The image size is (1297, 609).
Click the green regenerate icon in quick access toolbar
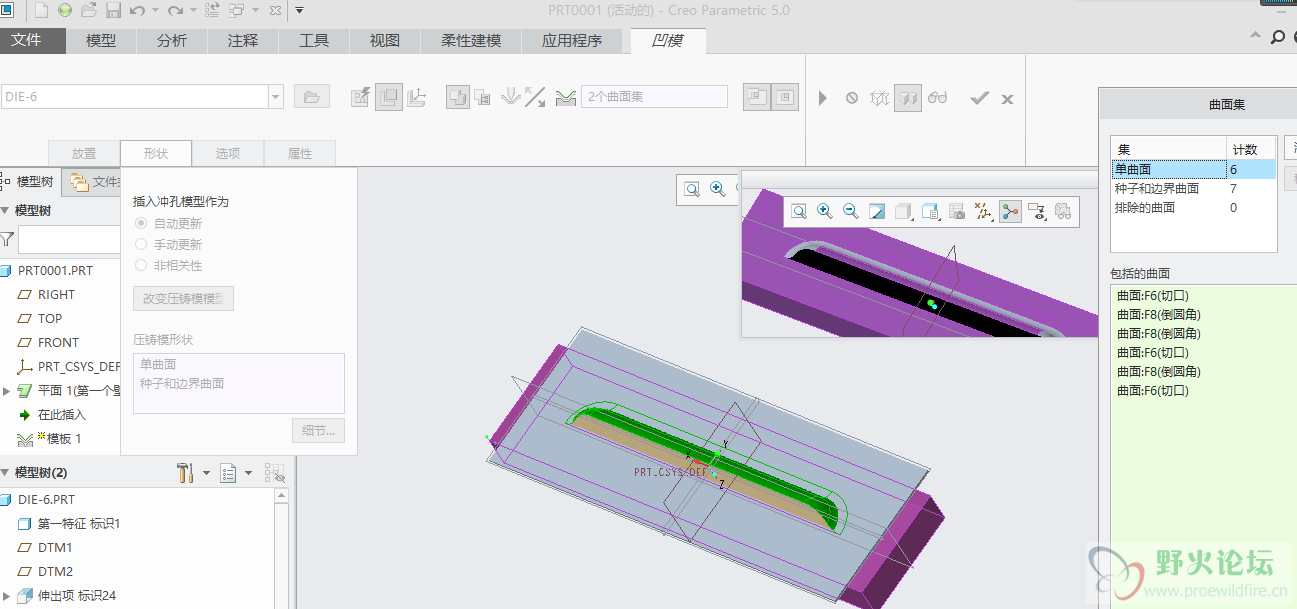point(65,11)
